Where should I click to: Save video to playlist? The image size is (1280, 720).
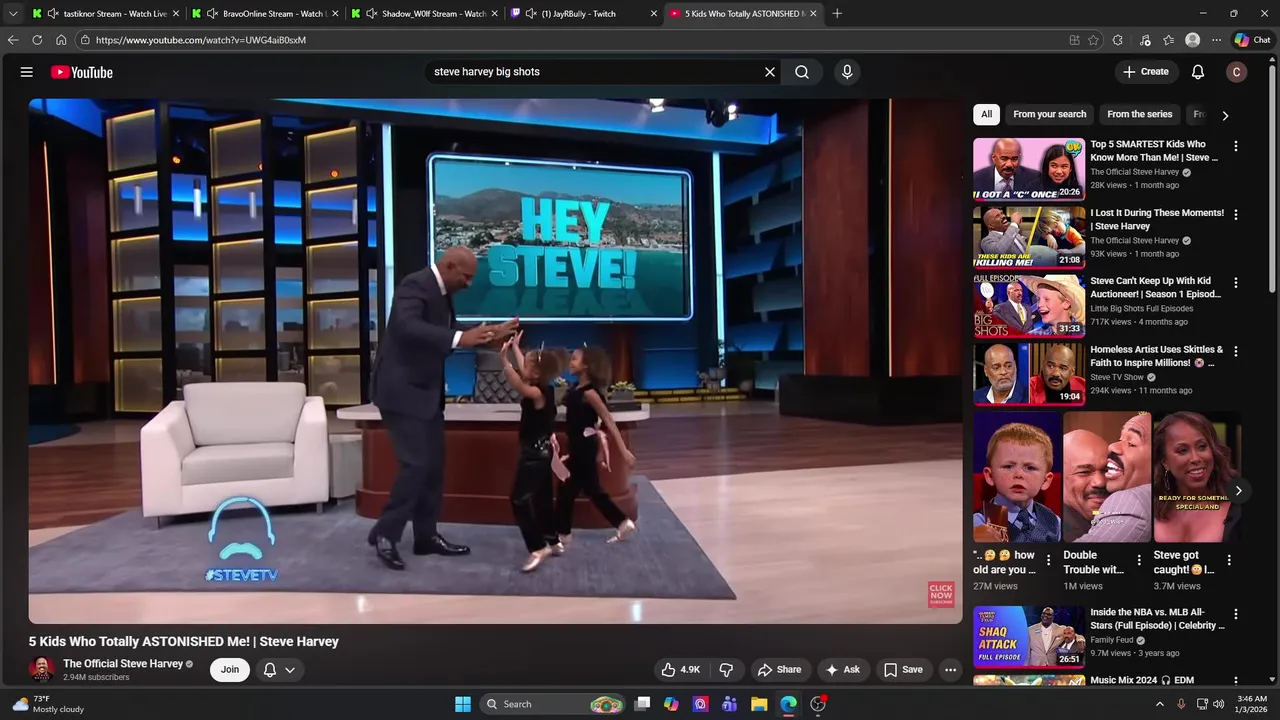[x=903, y=670]
